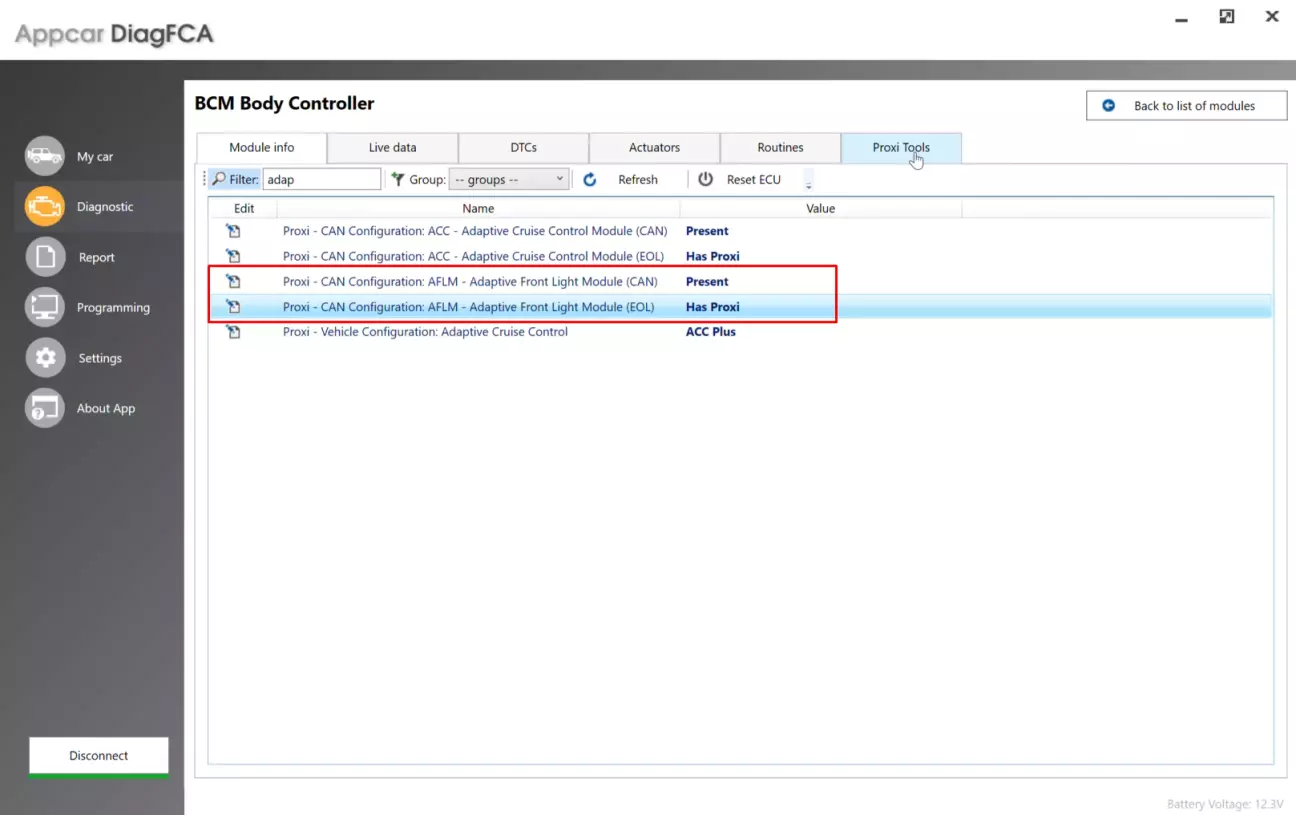This screenshot has width=1296, height=815.
Task: Click the Programming monitor icon
Action: [x=45, y=307]
